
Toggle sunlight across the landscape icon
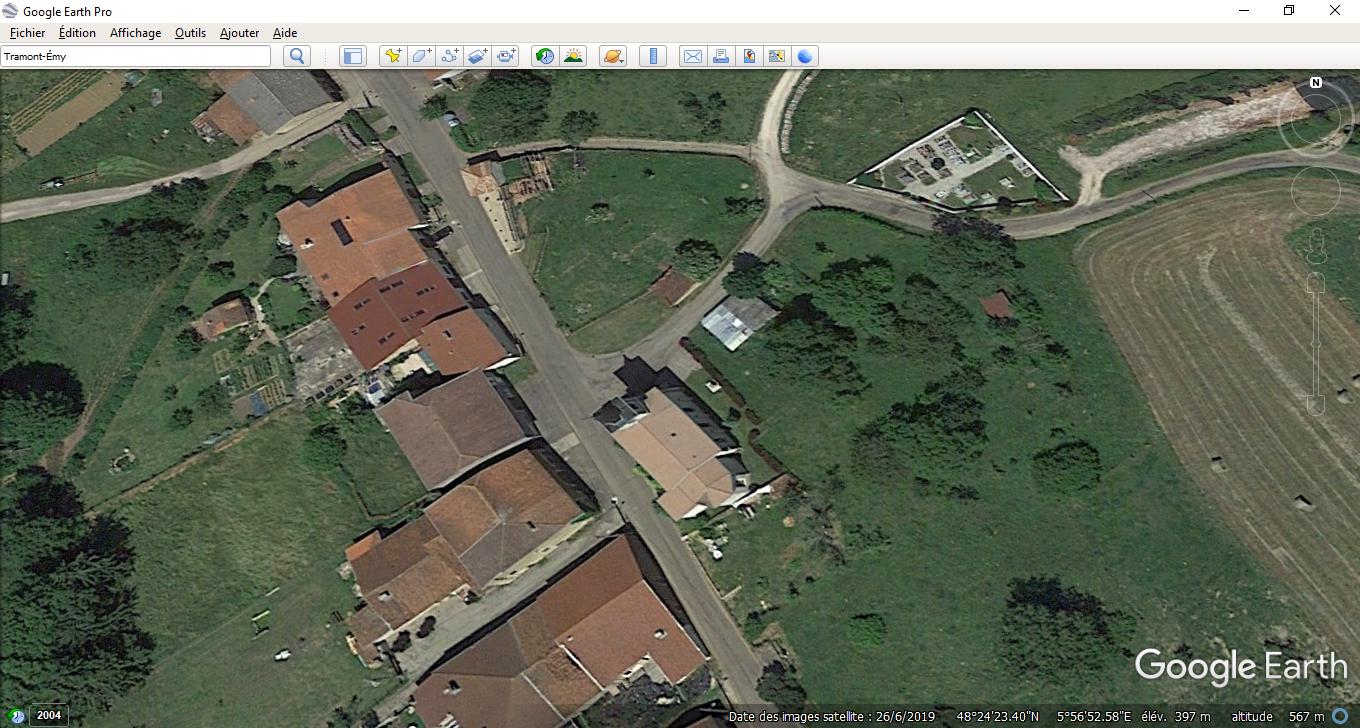coord(573,56)
